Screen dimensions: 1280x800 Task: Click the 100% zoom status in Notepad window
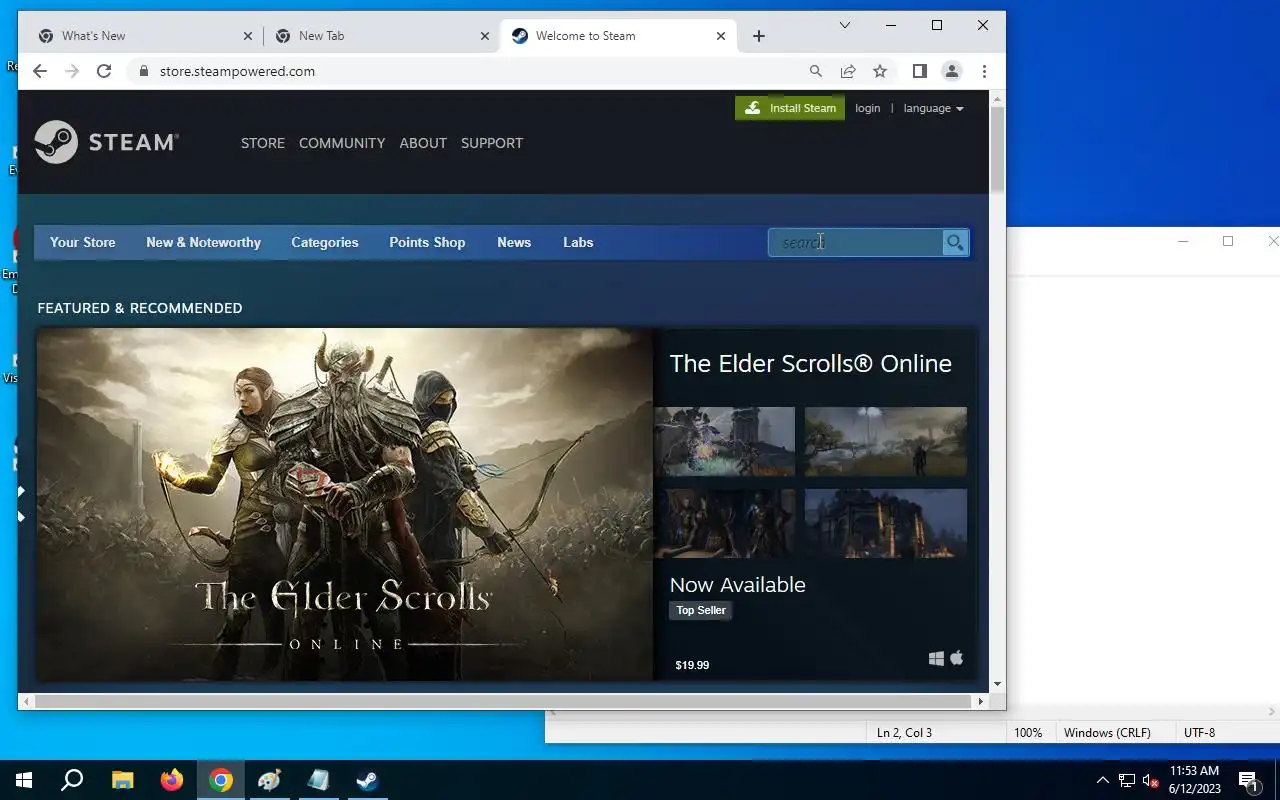tap(1028, 733)
